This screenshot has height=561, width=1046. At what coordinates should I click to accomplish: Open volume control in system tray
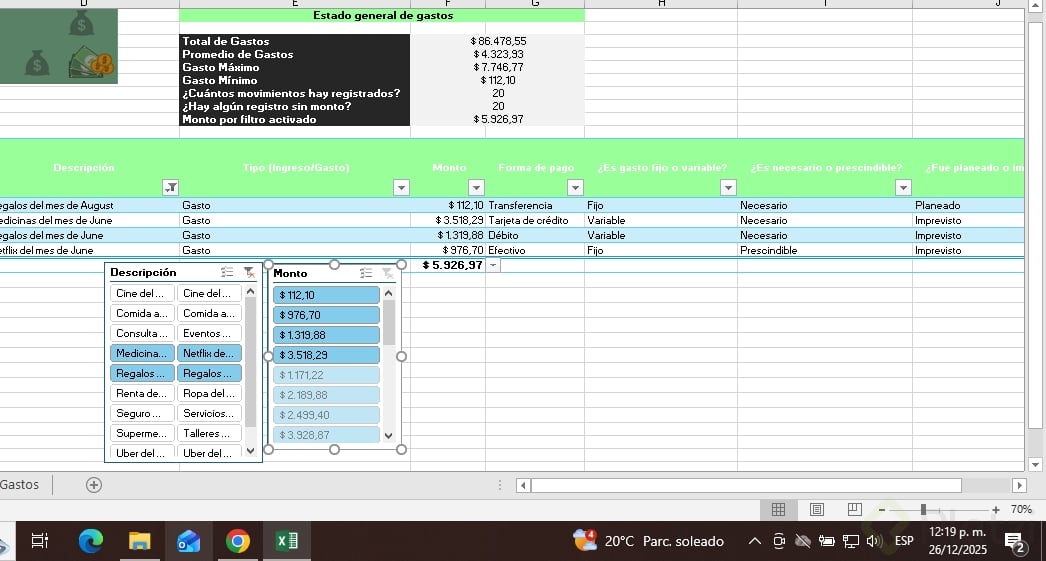coord(874,541)
